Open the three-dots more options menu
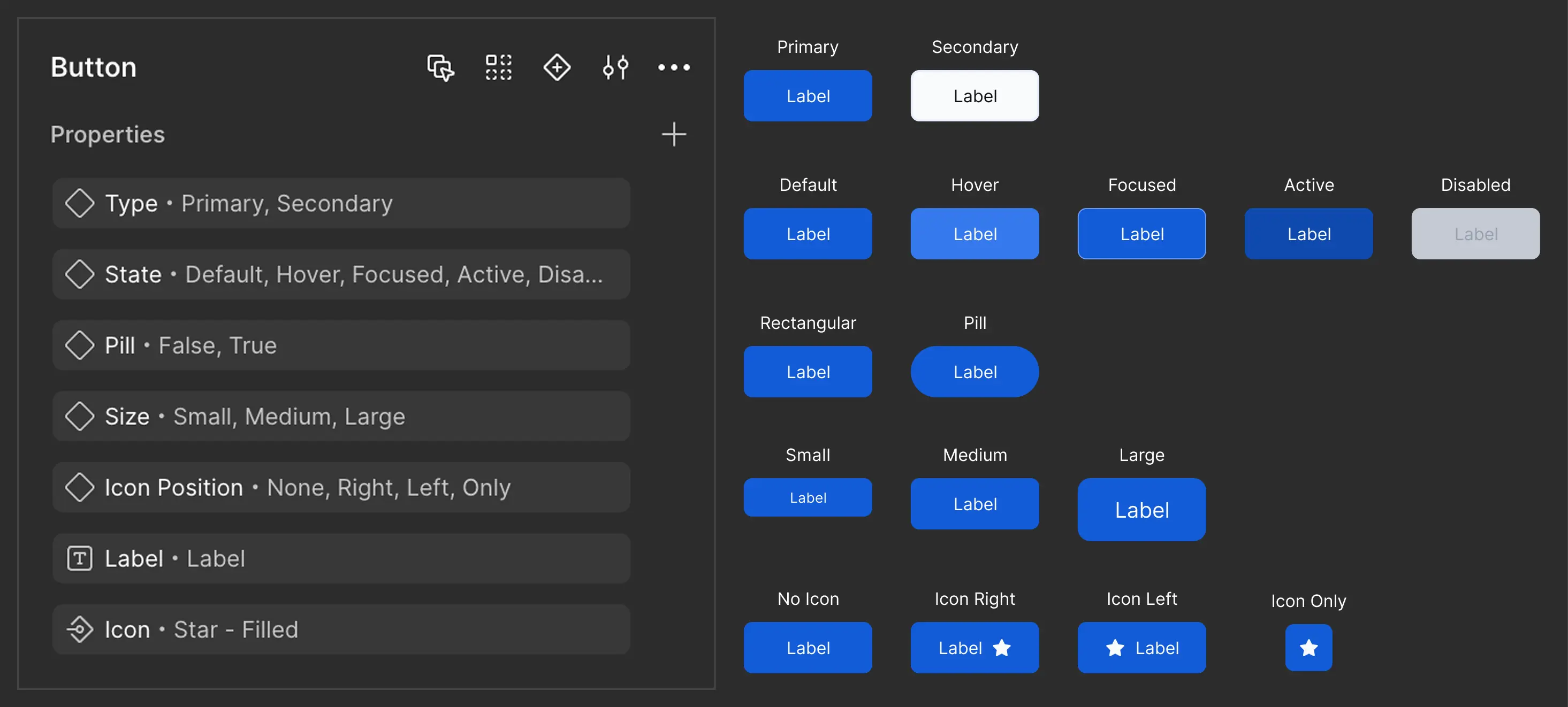 [673, 67]
